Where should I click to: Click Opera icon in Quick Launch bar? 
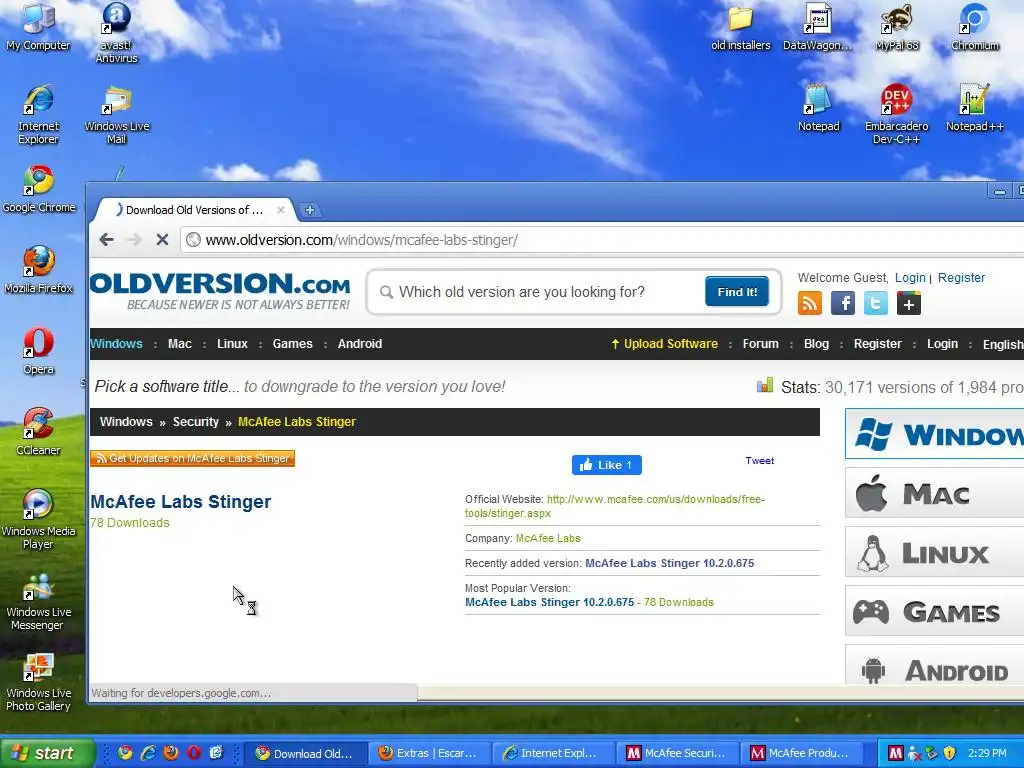coord(194,753)
